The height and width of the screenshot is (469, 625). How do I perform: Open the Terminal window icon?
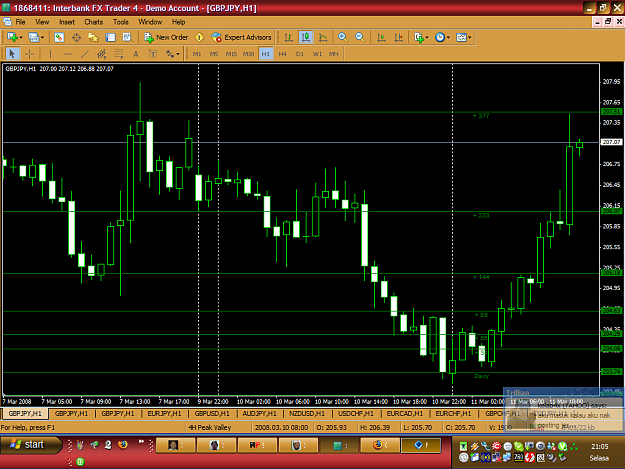110,37
